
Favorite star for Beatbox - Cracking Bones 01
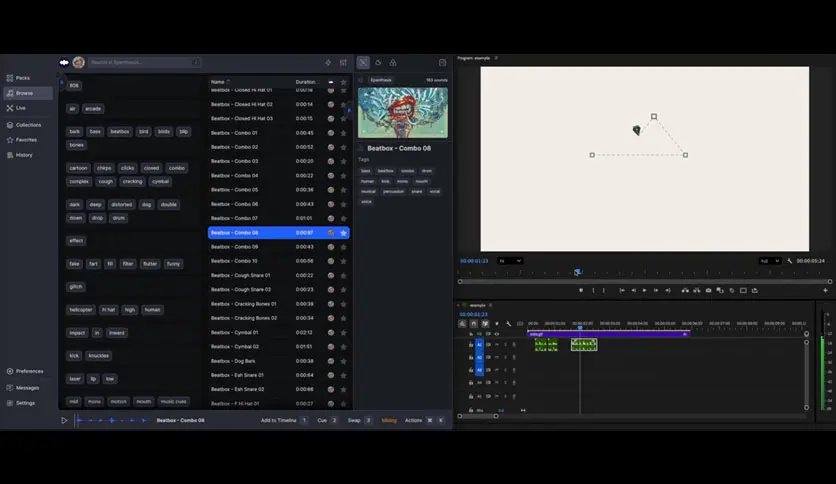pyautogui.click(x=343, y=304)
